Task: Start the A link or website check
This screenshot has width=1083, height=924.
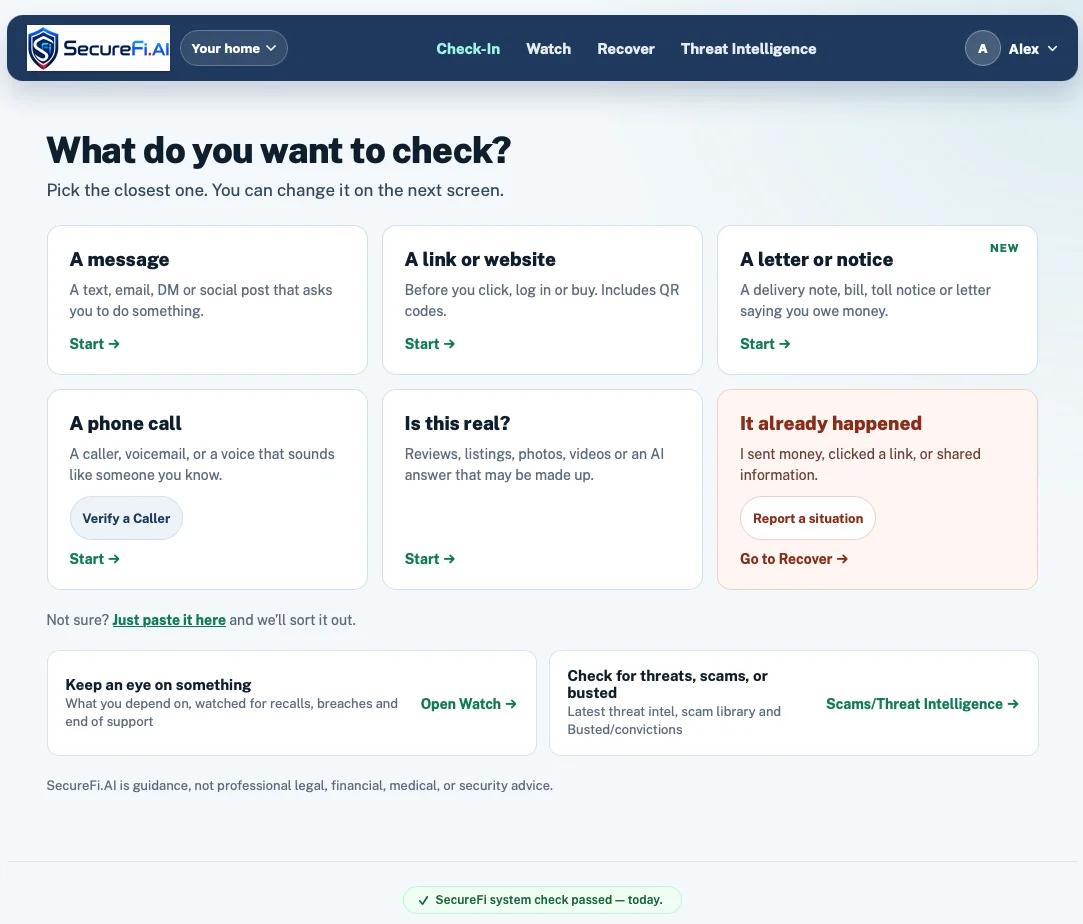Action: tap(430, 344)
